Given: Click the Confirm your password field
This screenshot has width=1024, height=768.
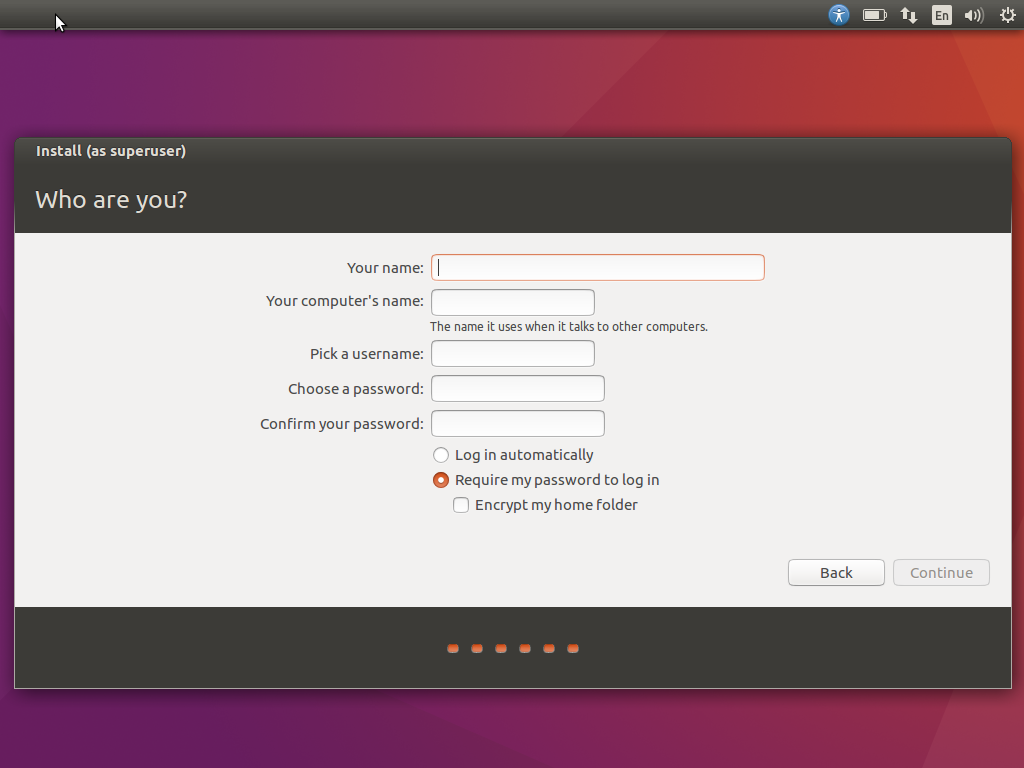Looking at the screenshot, I should pos(517,423).
